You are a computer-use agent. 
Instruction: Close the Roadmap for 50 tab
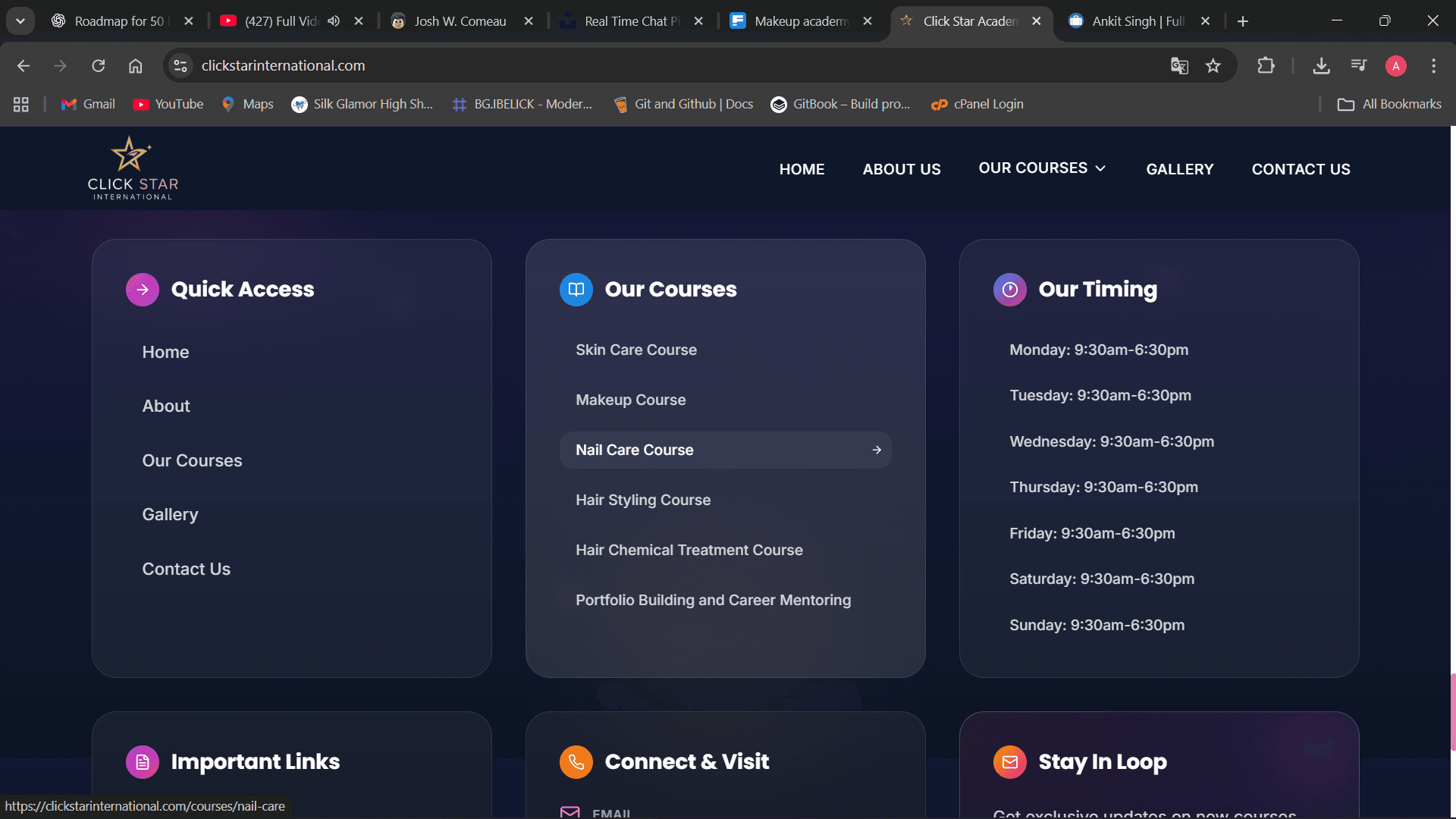[x=189, y=21]
